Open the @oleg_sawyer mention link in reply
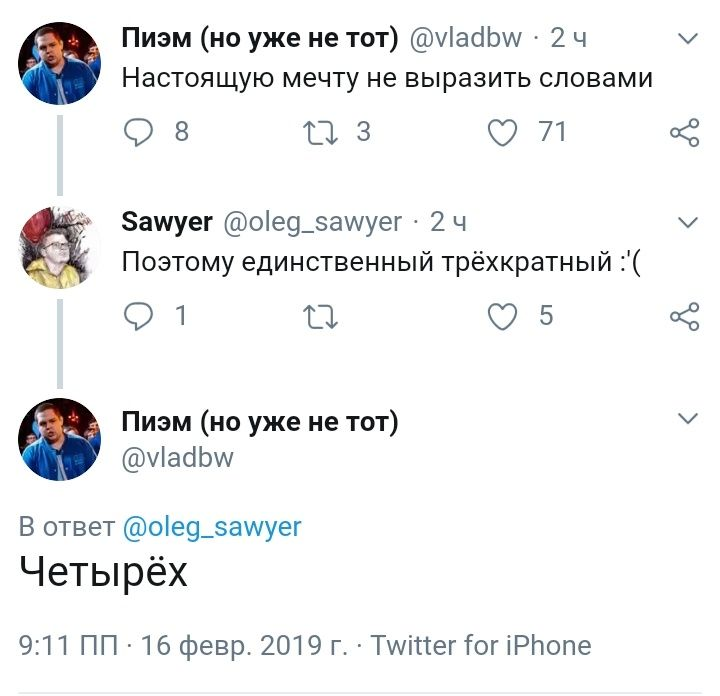The image size is (720, 696). point(211,527)
